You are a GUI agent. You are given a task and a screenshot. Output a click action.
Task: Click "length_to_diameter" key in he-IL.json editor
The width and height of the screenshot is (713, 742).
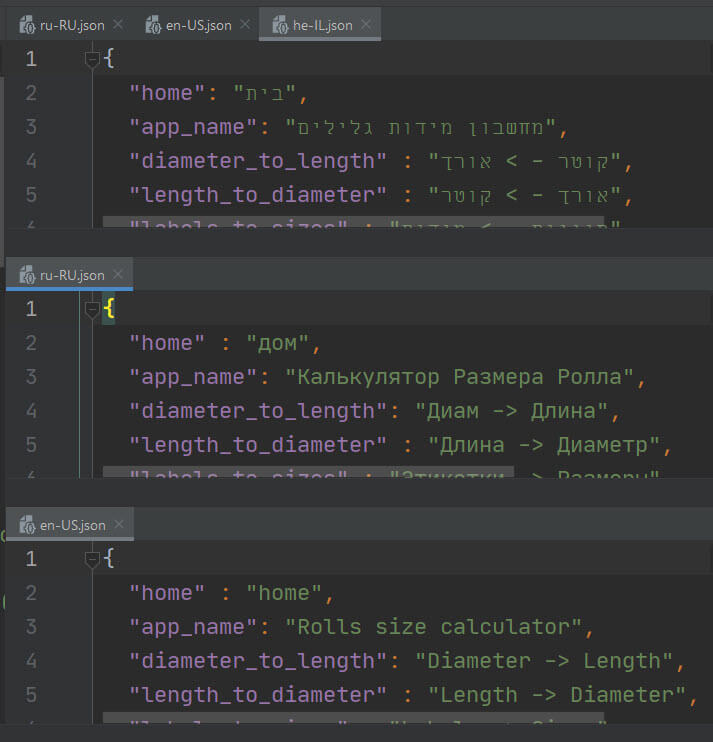pos(258,194)
